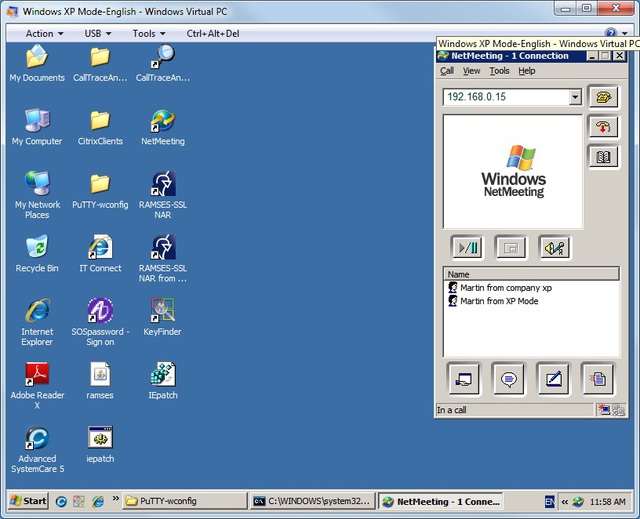Expand hidden system tray icons chevron
Viewport: 640px width, 519px height.
(x=565, y=502)
